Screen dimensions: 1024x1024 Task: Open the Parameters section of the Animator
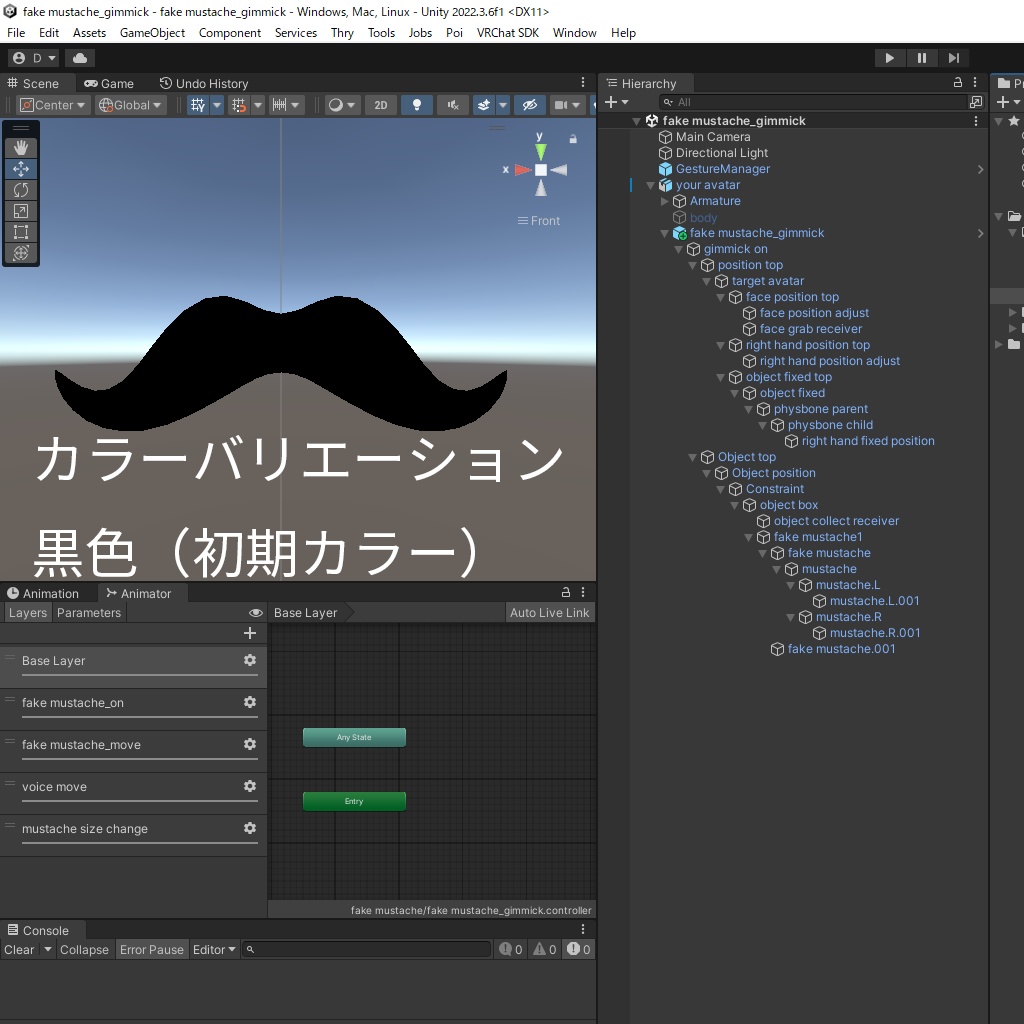(x=89, y=612)
